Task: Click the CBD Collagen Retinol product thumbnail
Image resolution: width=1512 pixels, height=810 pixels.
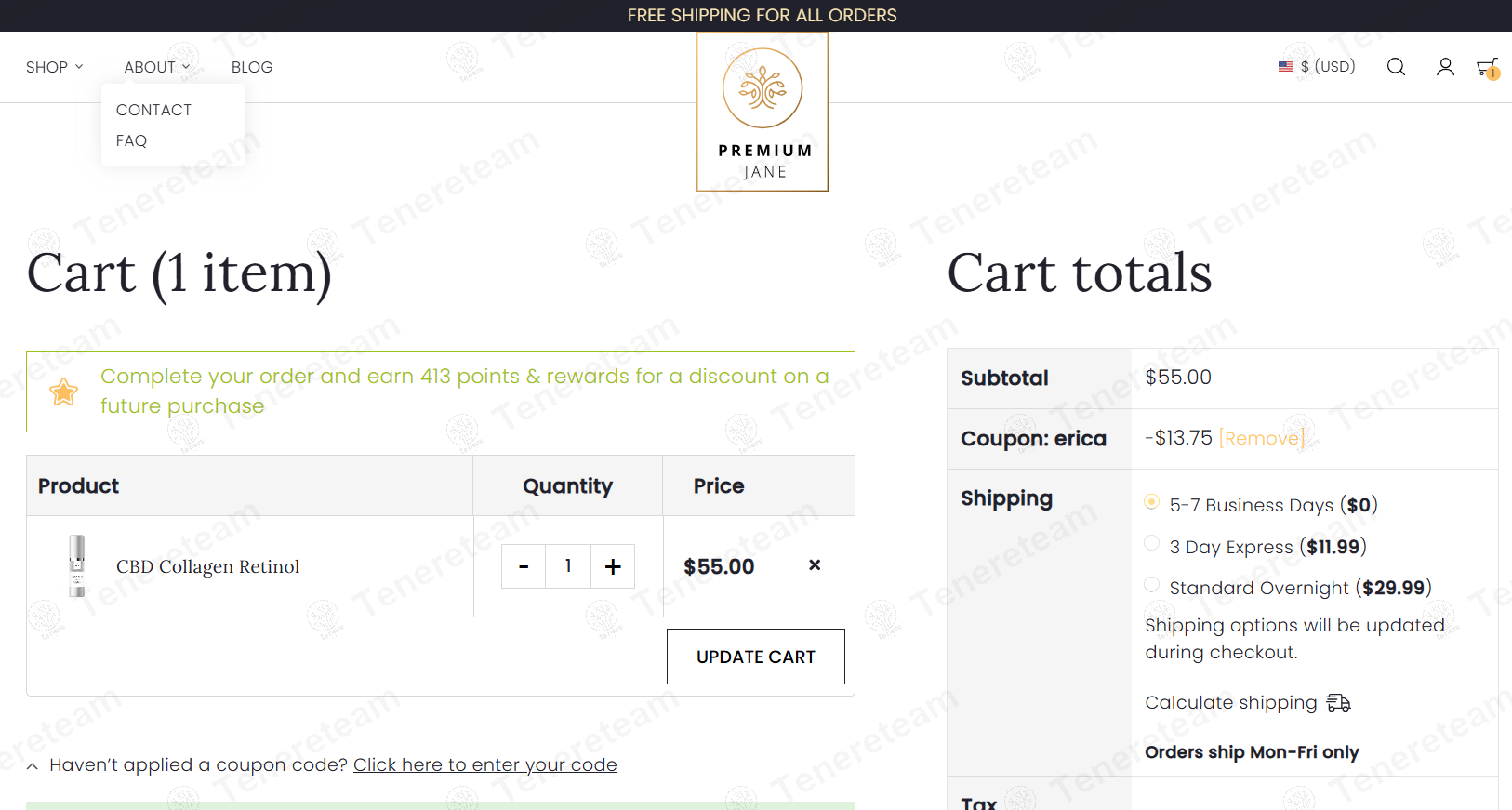Action: pyautogui.click(x=77, y=565)
